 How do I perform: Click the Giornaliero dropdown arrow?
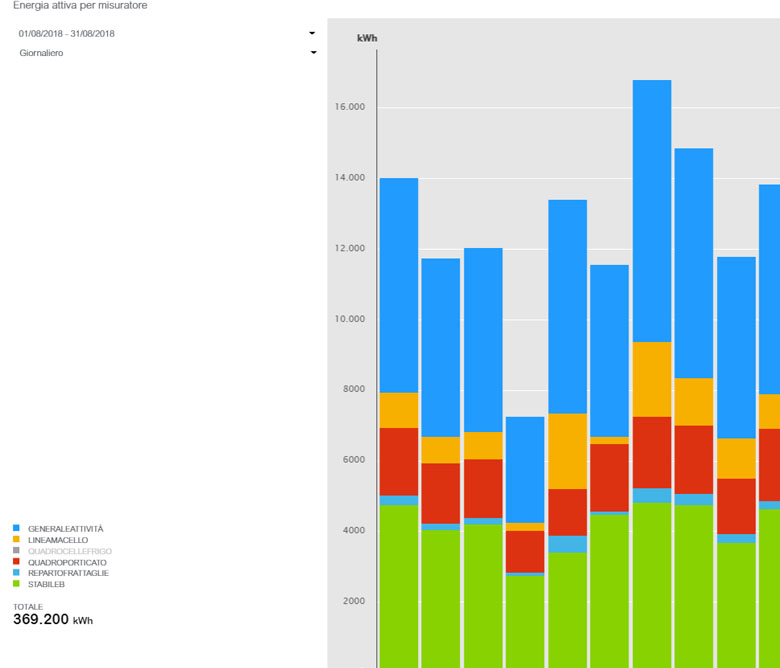(x=313, y=52)
